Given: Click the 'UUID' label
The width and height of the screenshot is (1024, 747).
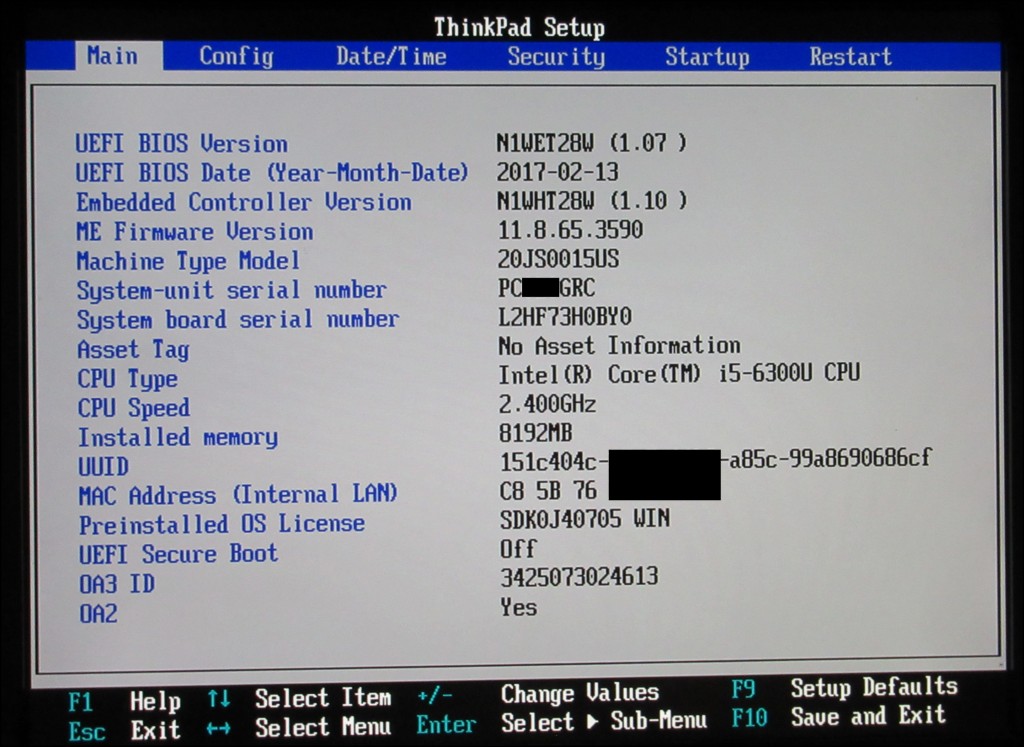Looking at the screenshot, I should [x=103, y=467].
